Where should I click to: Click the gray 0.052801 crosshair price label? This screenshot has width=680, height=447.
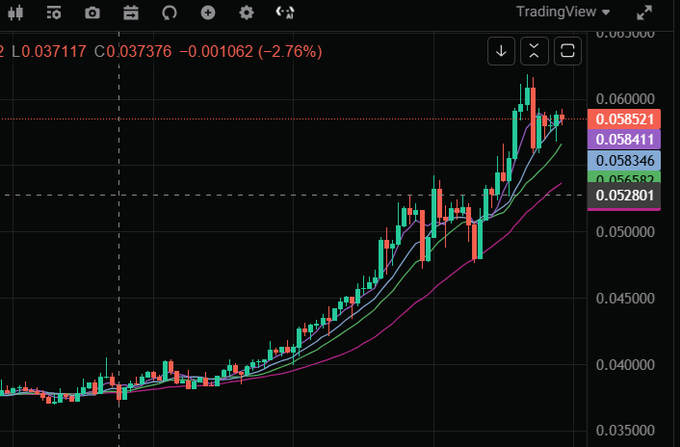click(624, 195)
